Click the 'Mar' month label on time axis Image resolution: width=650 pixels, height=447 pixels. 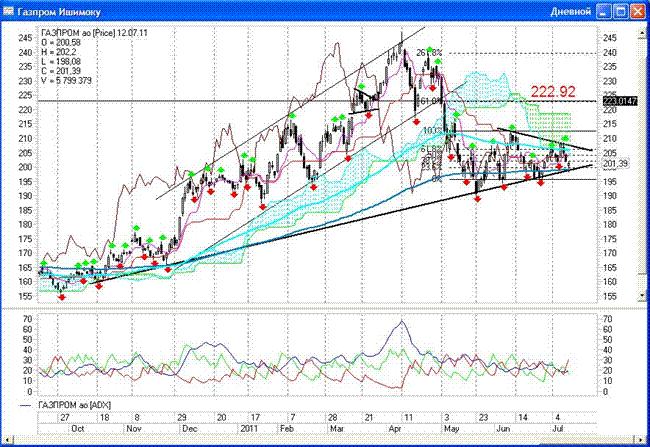coord(337,429)
